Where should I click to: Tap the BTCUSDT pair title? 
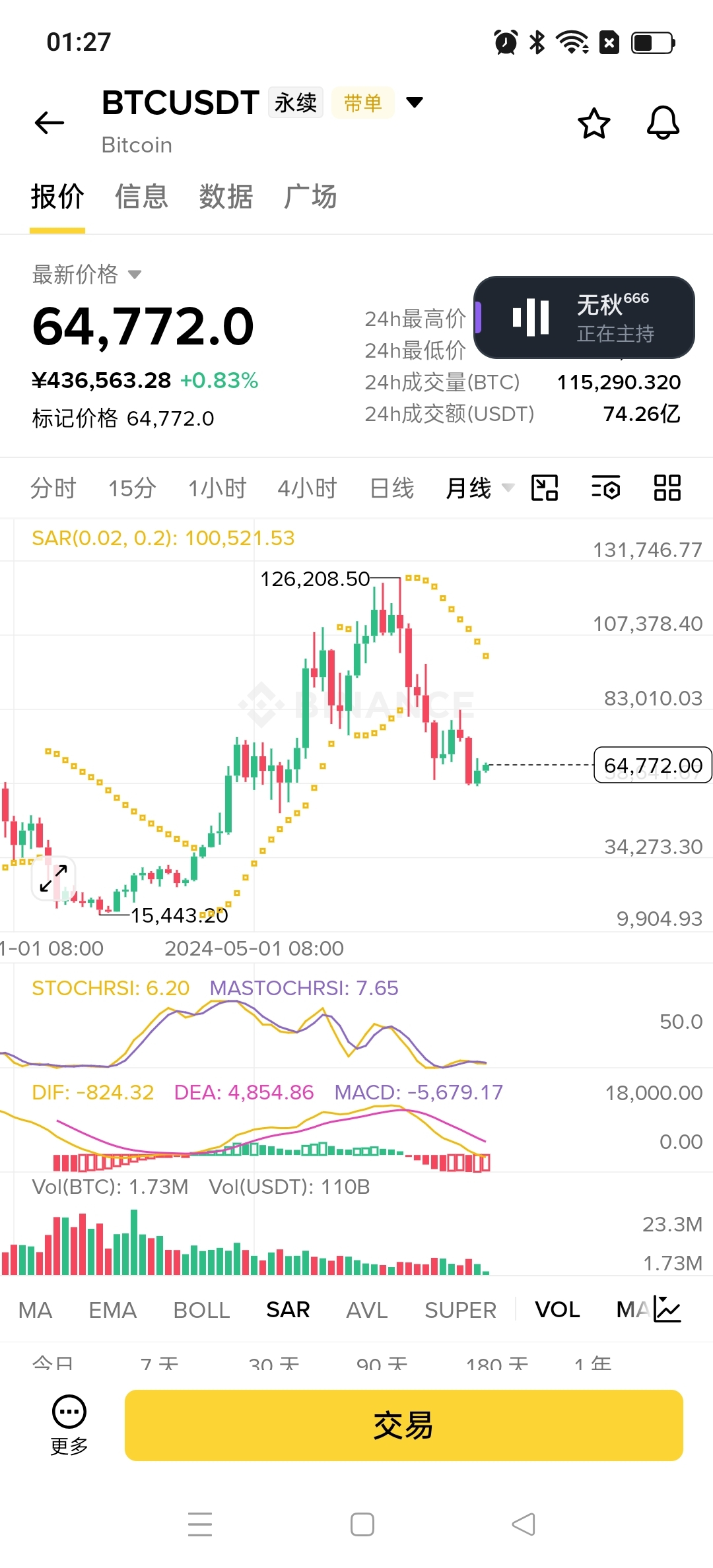(180, 103)
